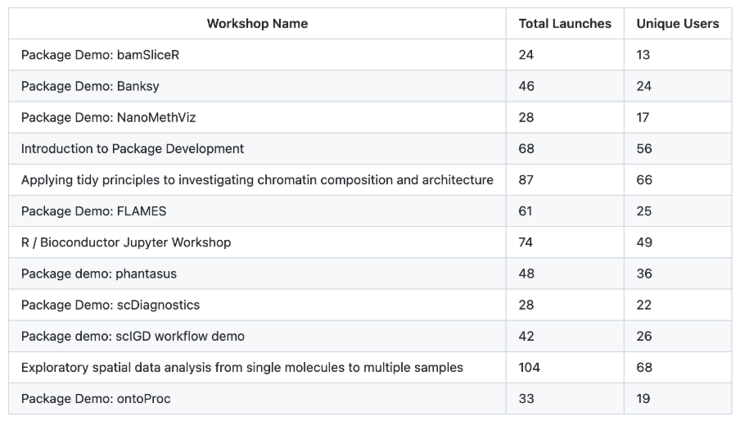The width and height of the screenshot is (740, 421).
Task: Select the Package Demo: FLAMES cell
Action: pyautogui.click(x=95, y=211)
